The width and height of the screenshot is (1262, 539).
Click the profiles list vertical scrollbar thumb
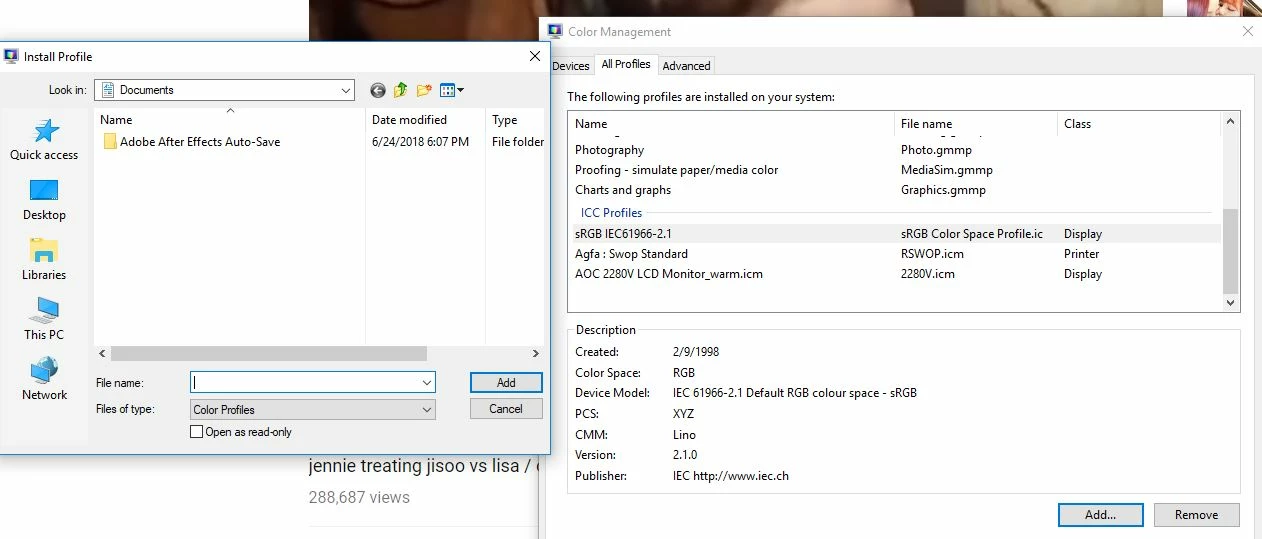[1230, 250]
